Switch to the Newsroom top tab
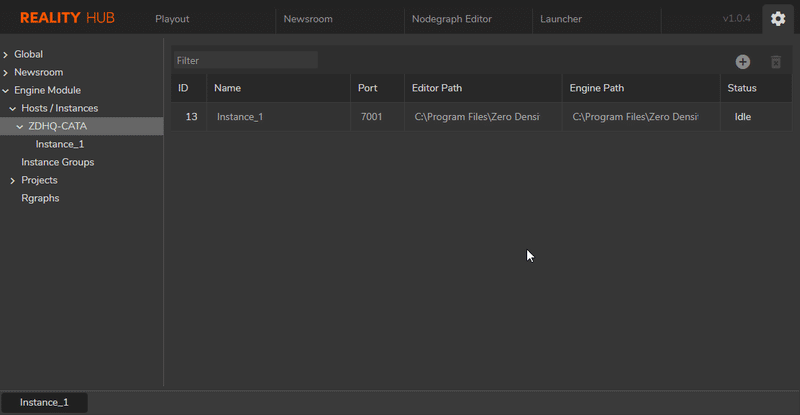 coord(308,19)
